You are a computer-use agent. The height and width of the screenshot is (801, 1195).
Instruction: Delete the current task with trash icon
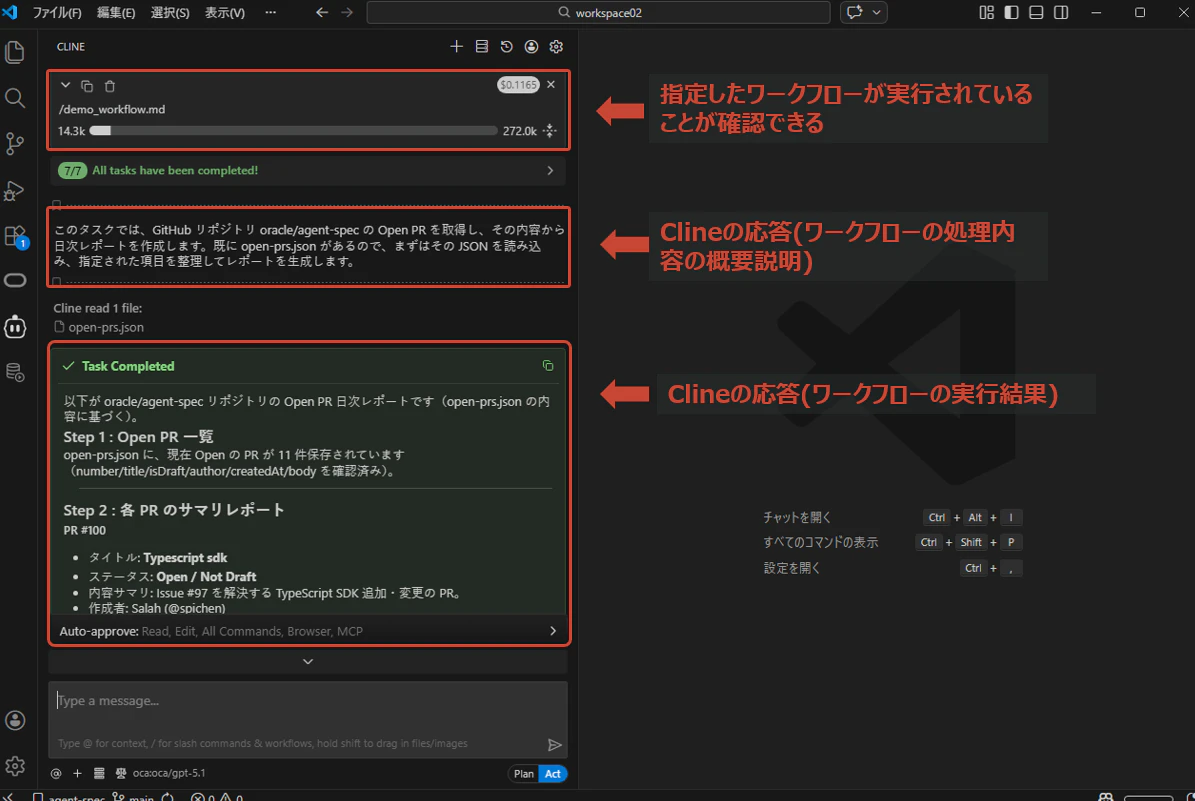coord(110,86)
